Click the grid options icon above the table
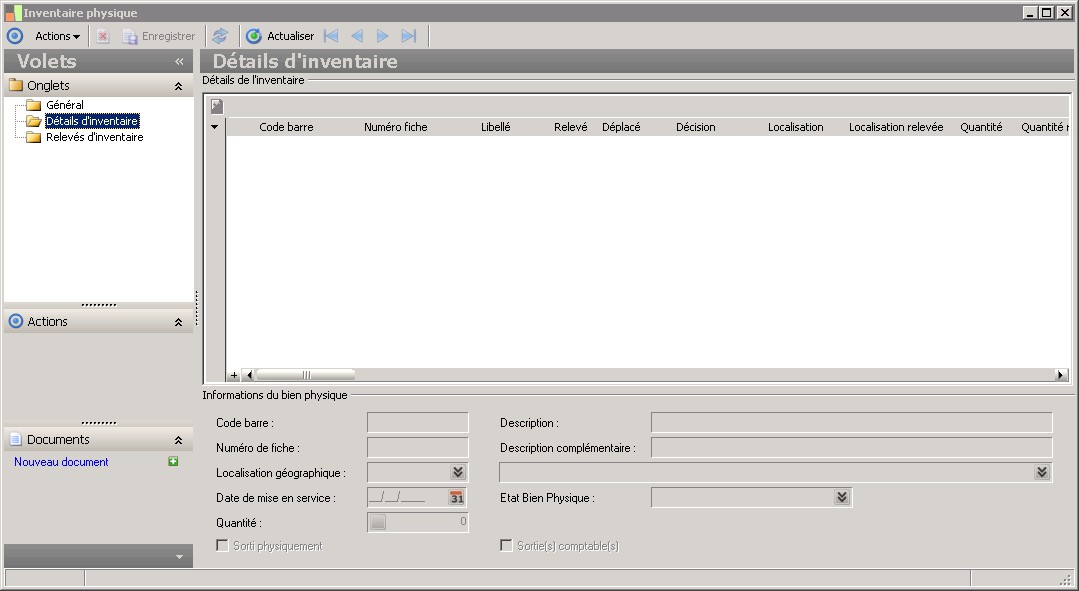 point(217,106)
